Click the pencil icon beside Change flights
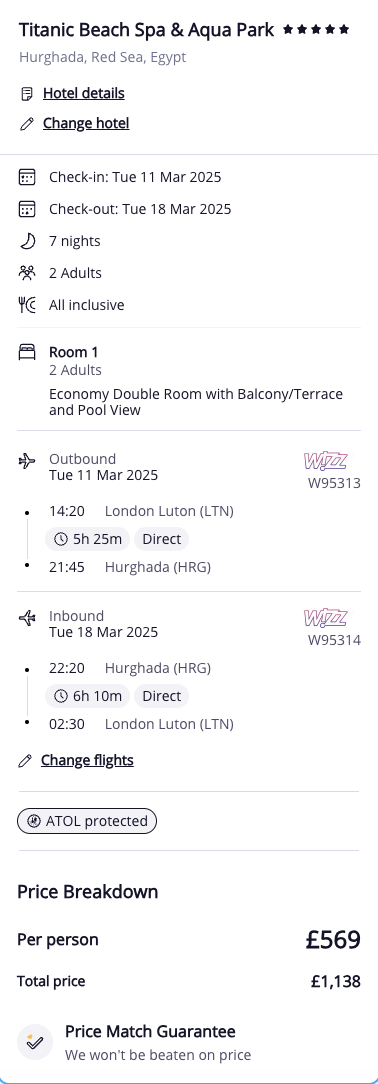378x1084 pixels. [25, 761]
